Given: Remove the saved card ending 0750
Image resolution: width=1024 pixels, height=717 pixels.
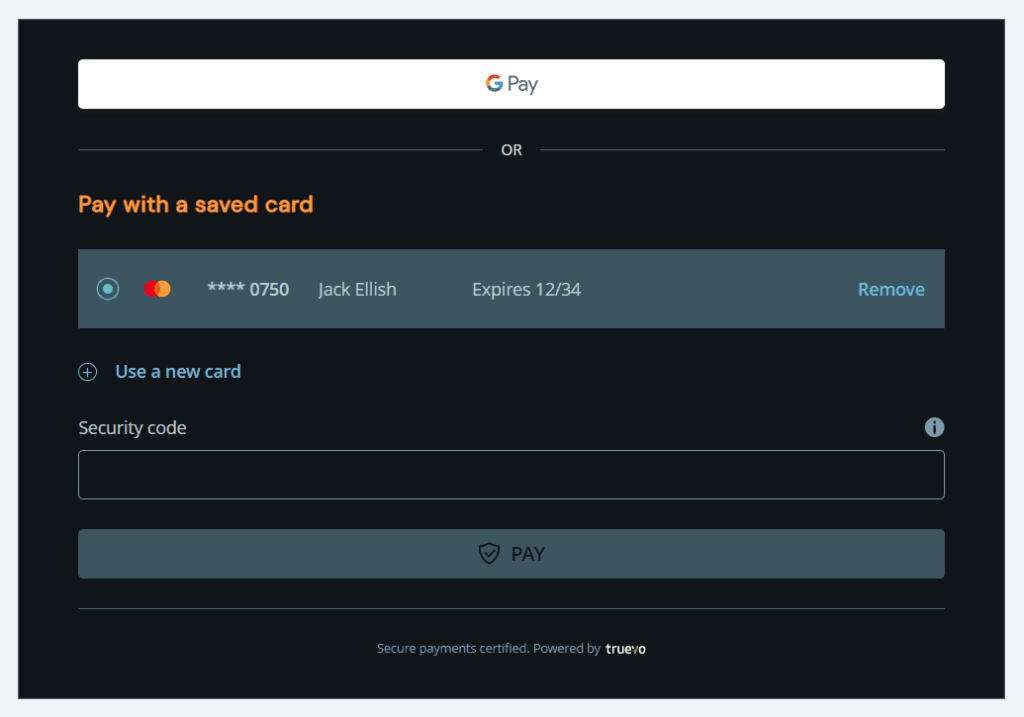Looking at the screenshot, I should 891,289.
